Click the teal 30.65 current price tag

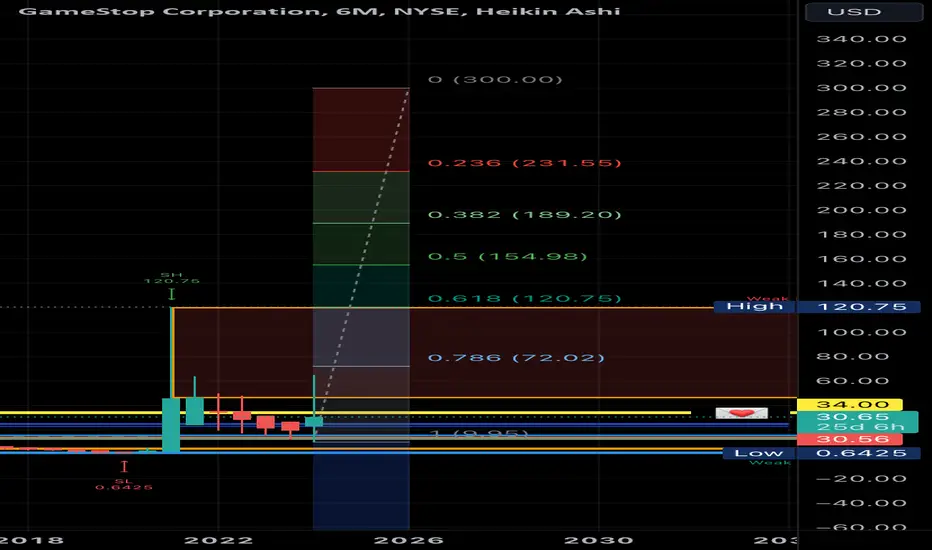pos(857,417)
